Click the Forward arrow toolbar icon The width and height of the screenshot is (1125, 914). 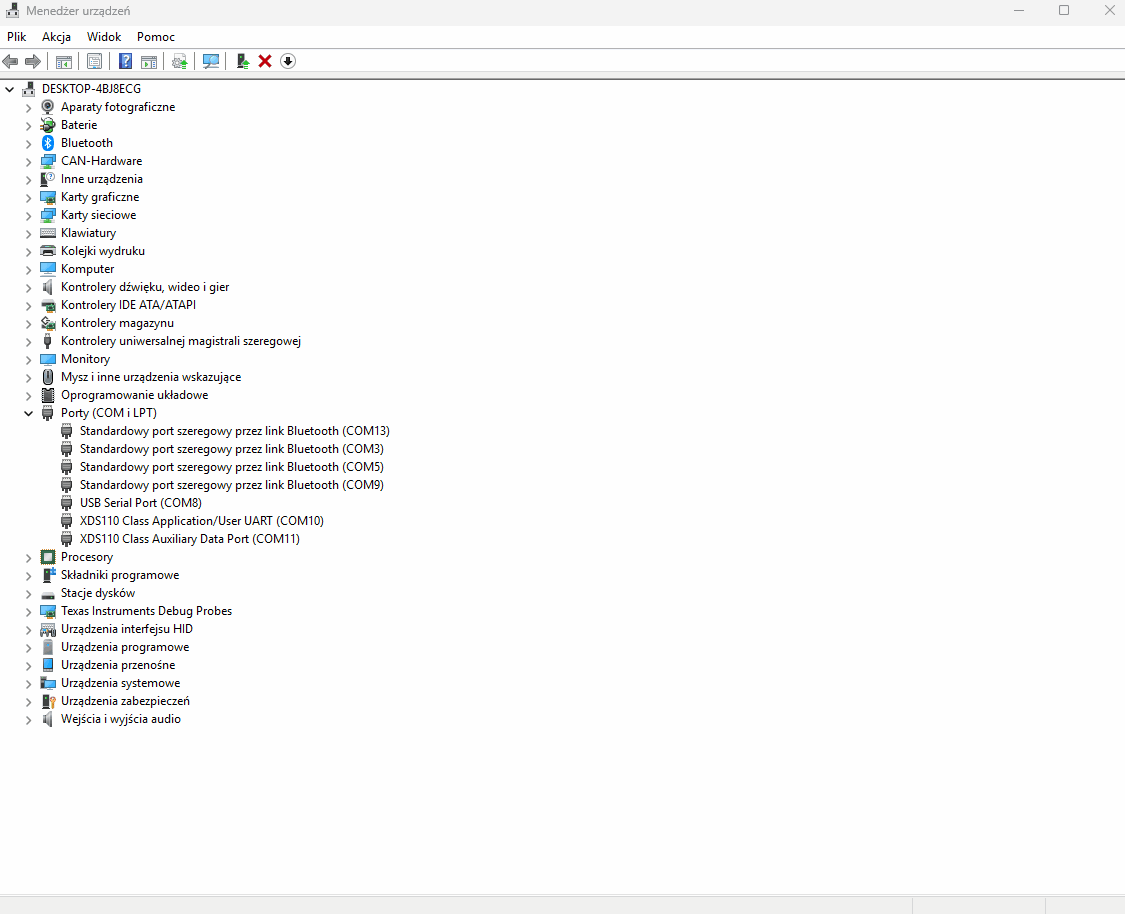click(x=33, y=62)
